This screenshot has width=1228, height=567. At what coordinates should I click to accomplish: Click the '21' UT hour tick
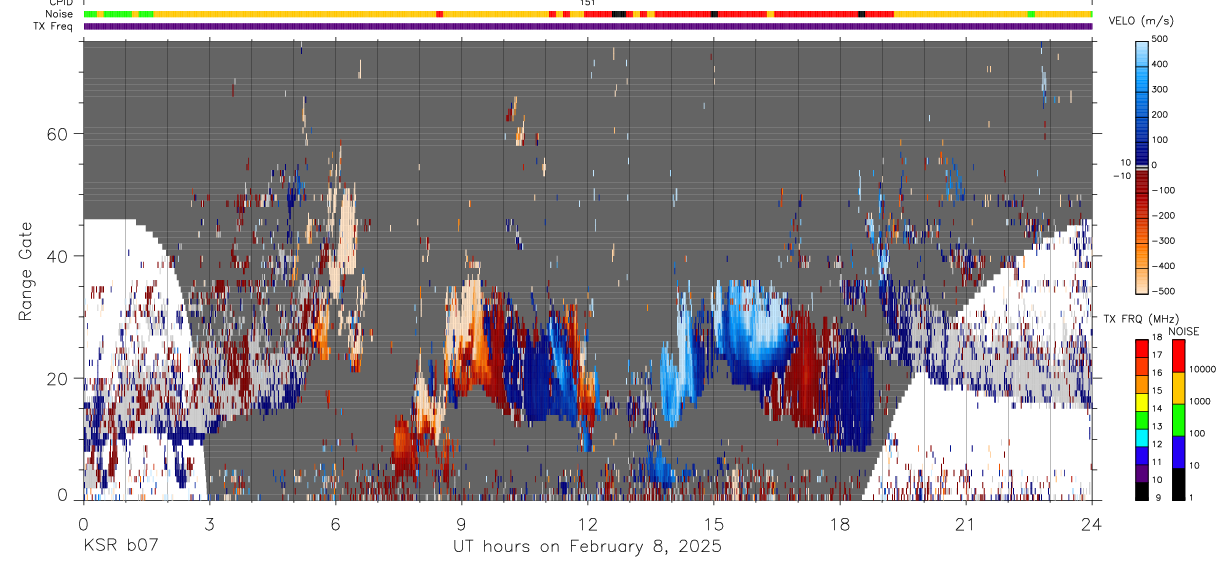coord(966,524)
